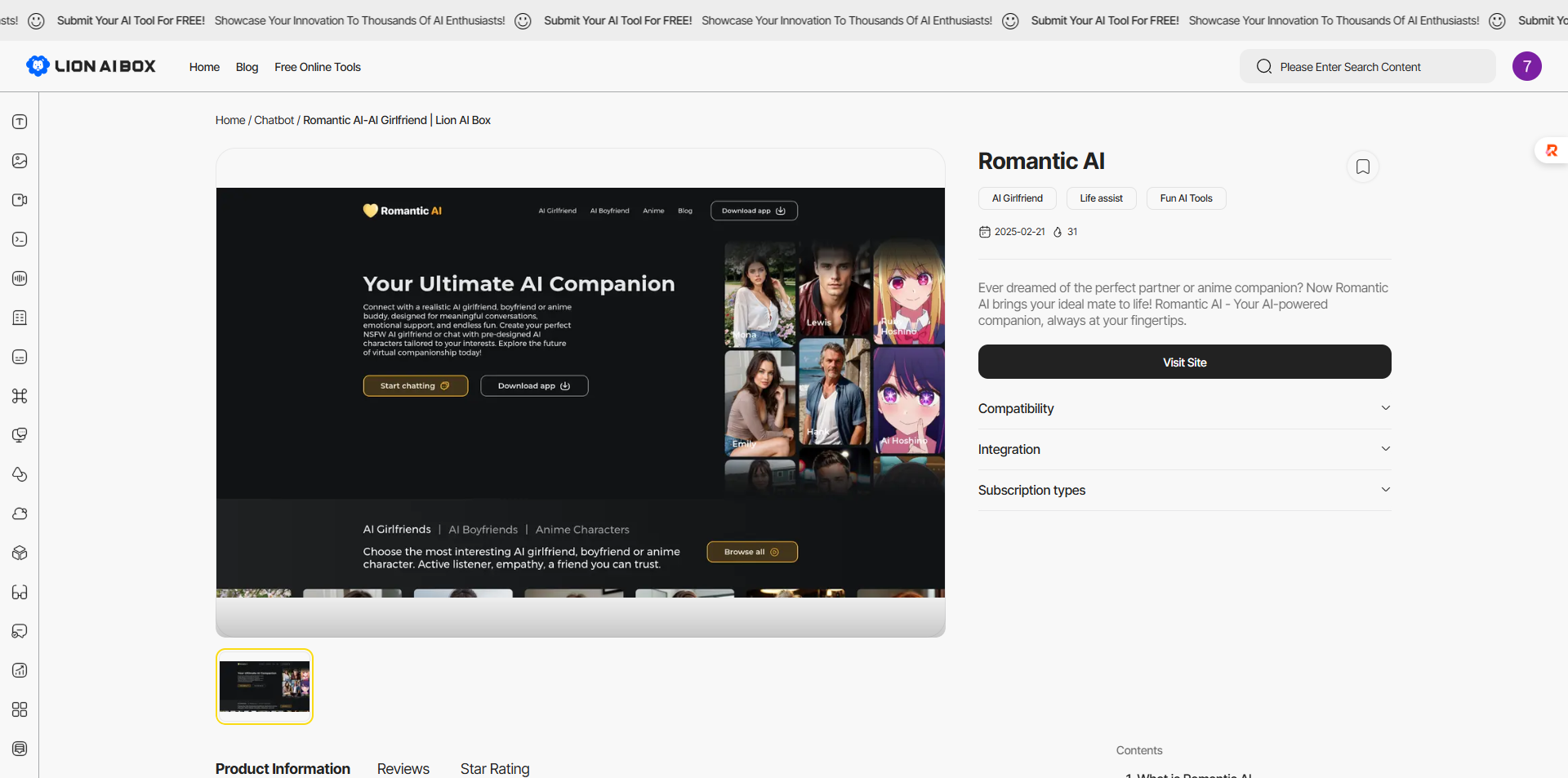Open the 3D cube category icon in the sidebar

click(x=20, y=553)
